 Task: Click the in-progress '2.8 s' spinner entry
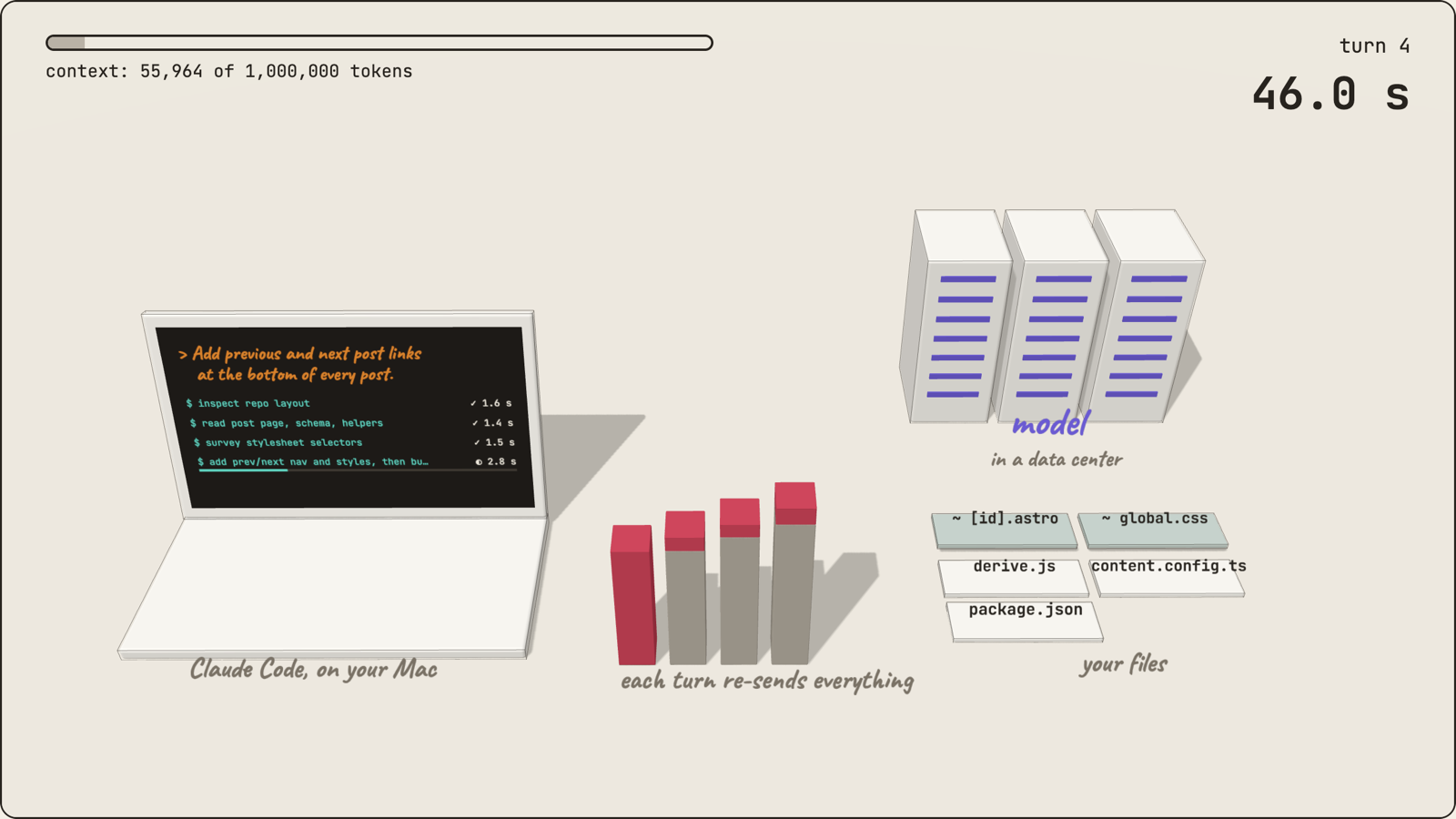pos(496,461)
